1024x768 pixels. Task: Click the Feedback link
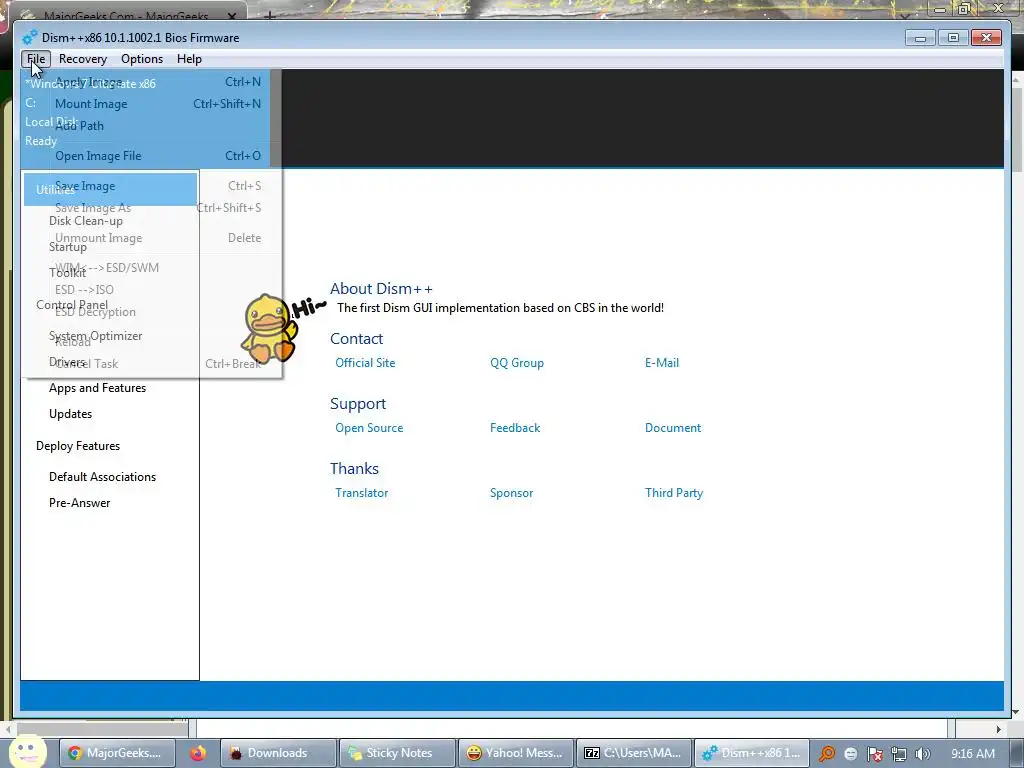pyautogui.click(x=515, y=428)
